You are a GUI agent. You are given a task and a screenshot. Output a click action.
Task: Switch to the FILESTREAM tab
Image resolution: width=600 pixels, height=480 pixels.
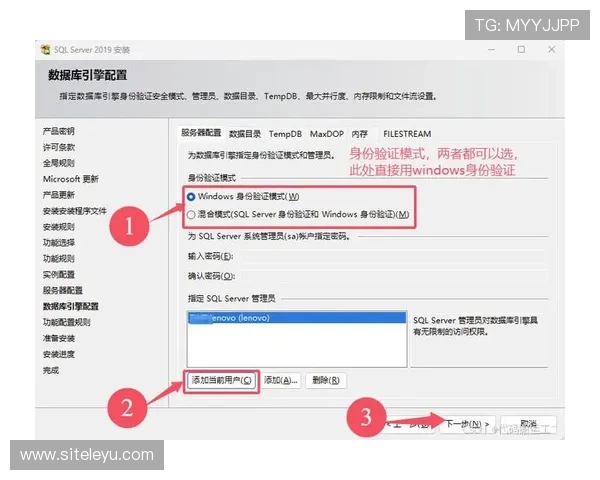407,134
